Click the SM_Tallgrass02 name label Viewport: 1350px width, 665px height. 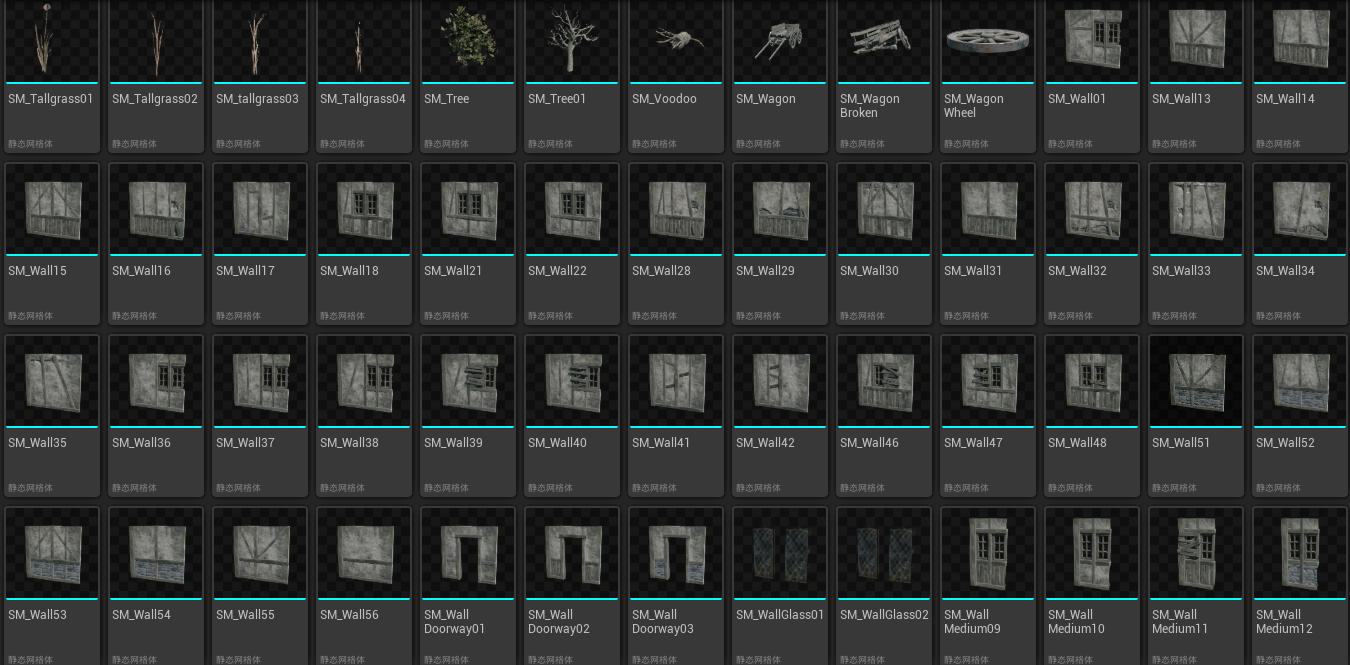[x=155, y=99]
